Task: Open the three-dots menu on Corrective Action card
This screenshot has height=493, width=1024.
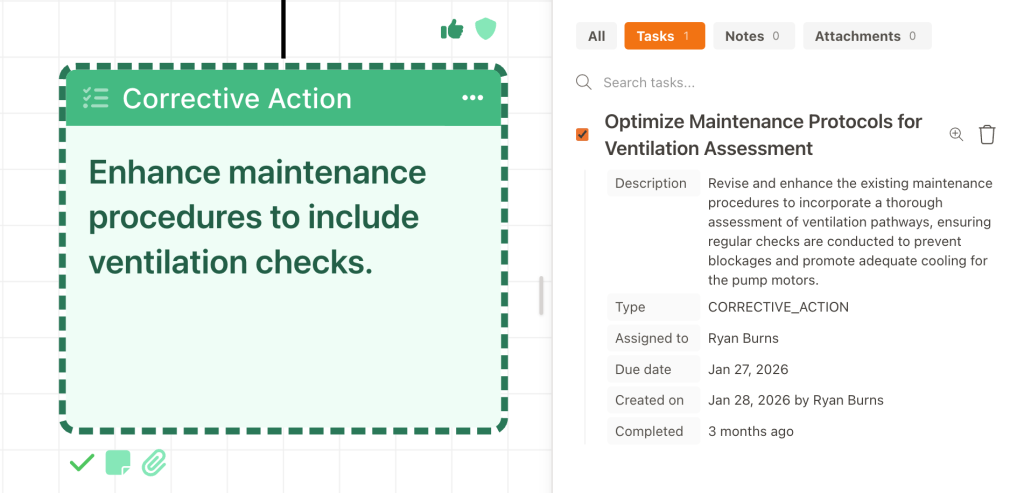Action: [473, 98]
